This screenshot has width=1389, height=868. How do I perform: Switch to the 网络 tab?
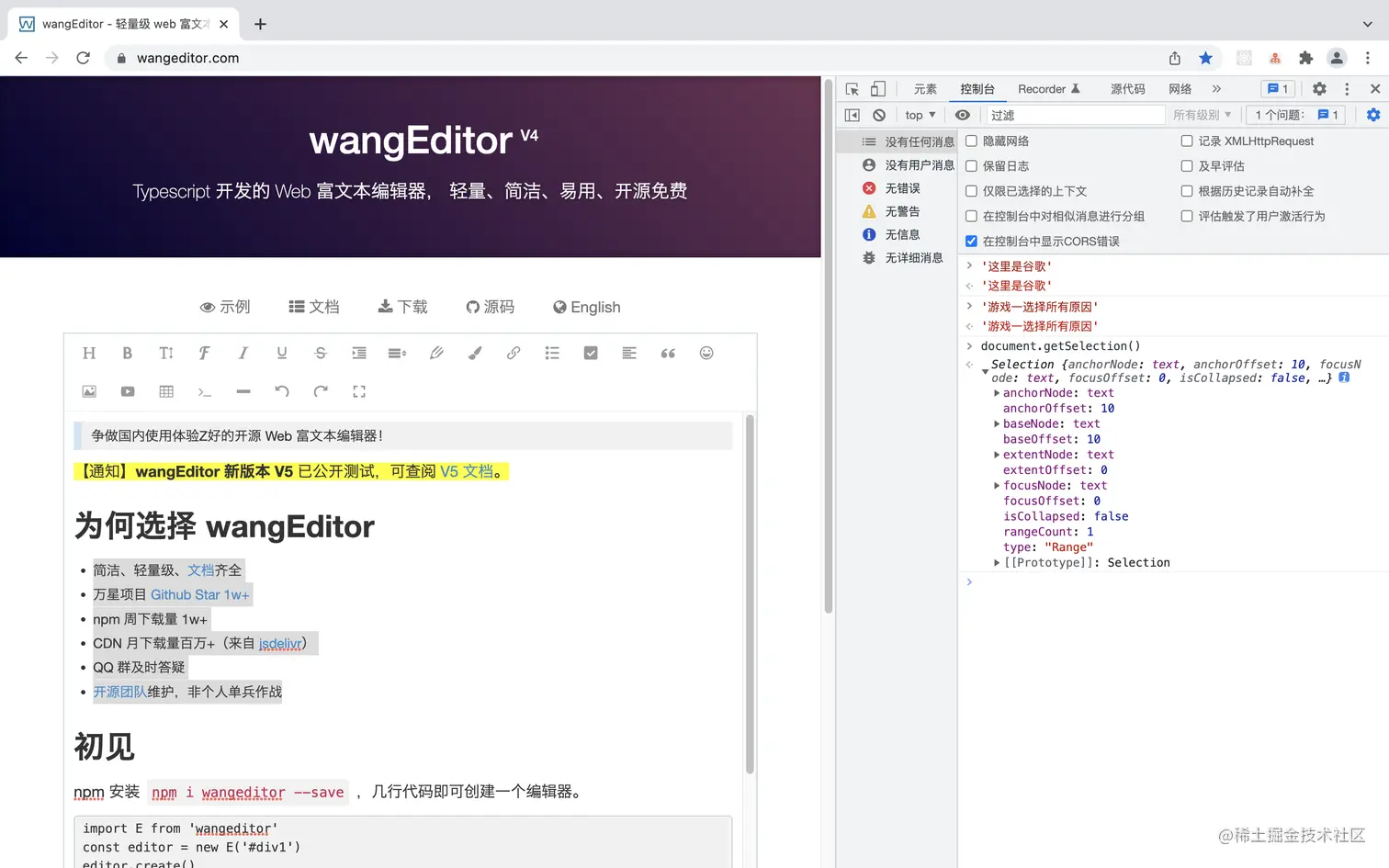1180,89
